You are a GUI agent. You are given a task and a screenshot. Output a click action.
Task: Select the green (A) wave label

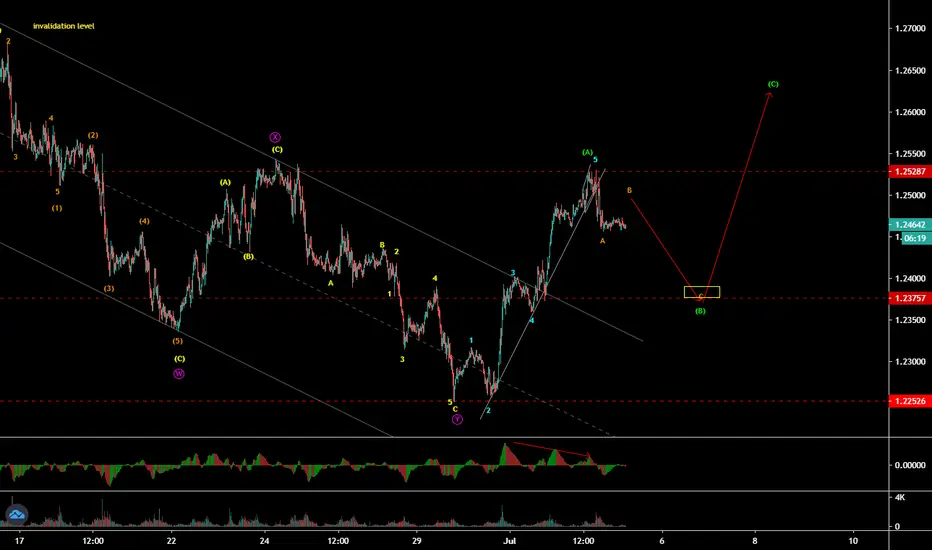point(587,153)
